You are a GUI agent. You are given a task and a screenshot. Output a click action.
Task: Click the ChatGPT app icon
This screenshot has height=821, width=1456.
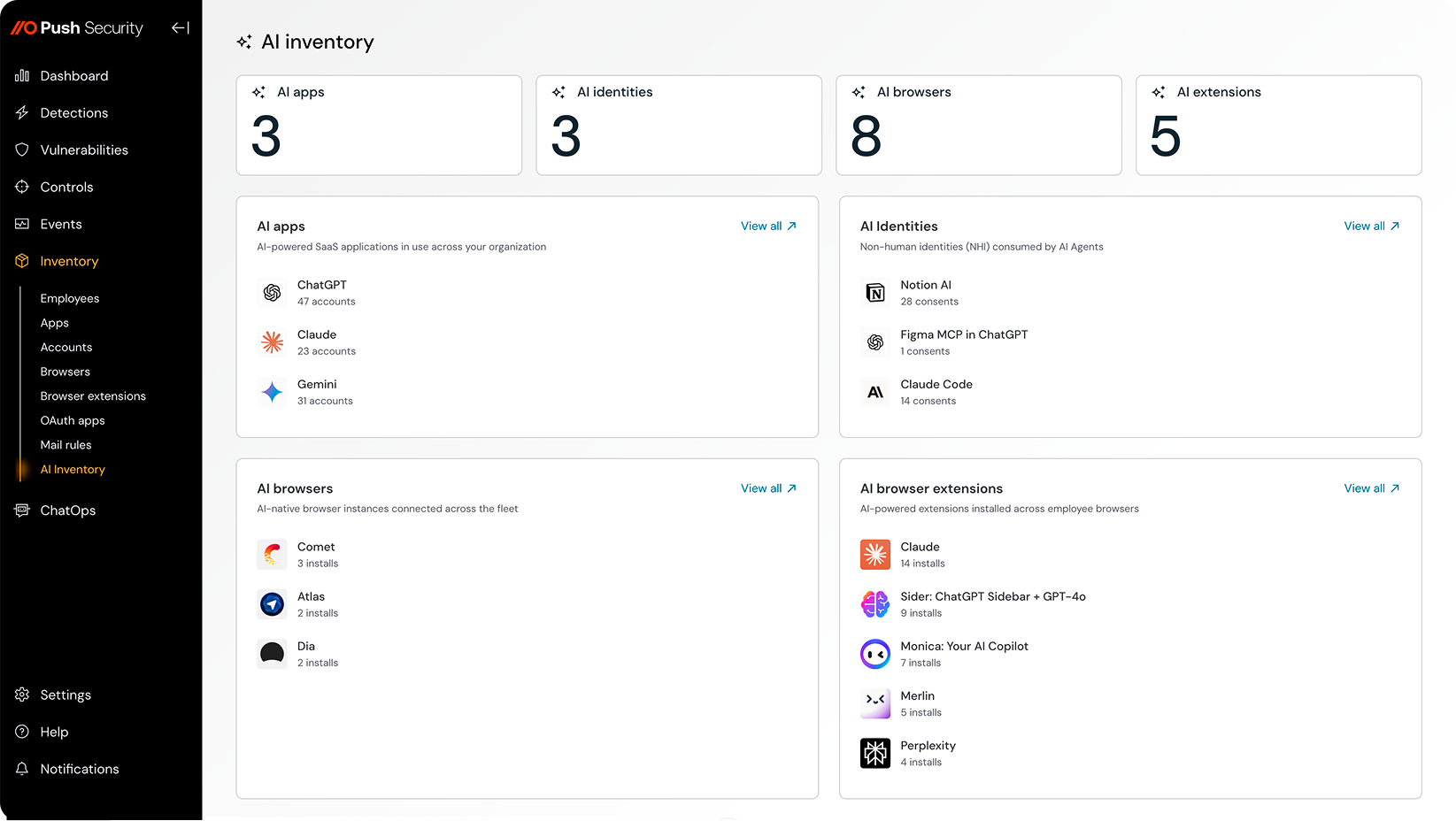click(272, 293)
